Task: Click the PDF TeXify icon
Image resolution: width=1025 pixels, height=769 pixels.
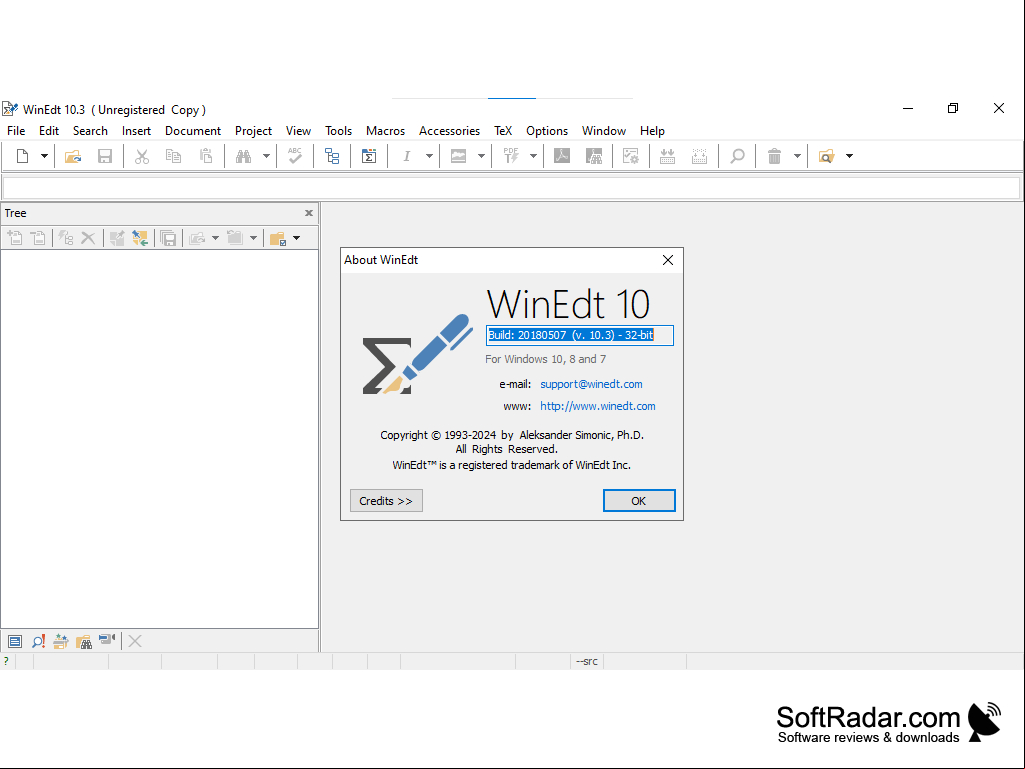Action: coord(511,156)
